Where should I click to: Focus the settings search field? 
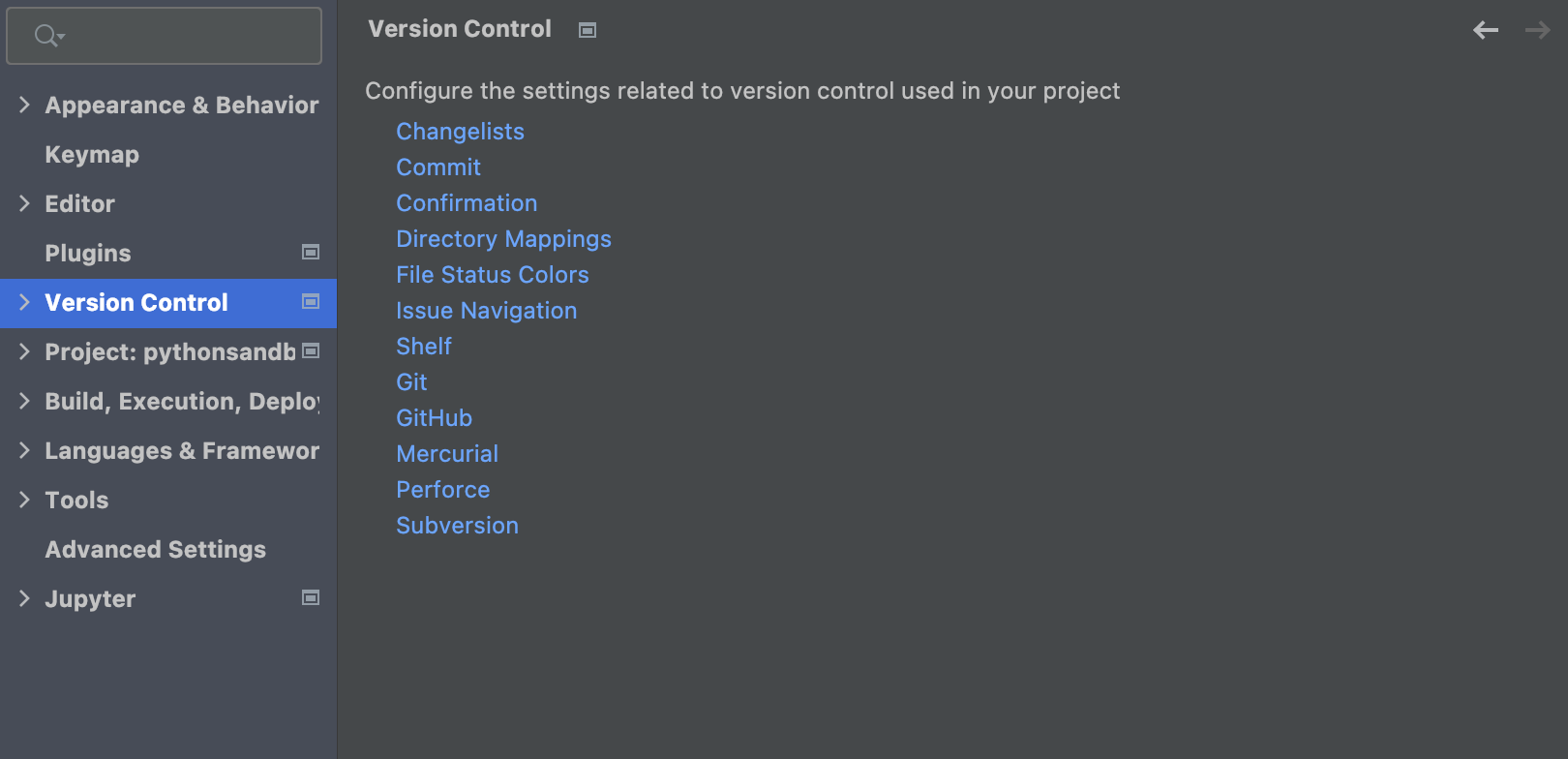[x=165, y=37]
